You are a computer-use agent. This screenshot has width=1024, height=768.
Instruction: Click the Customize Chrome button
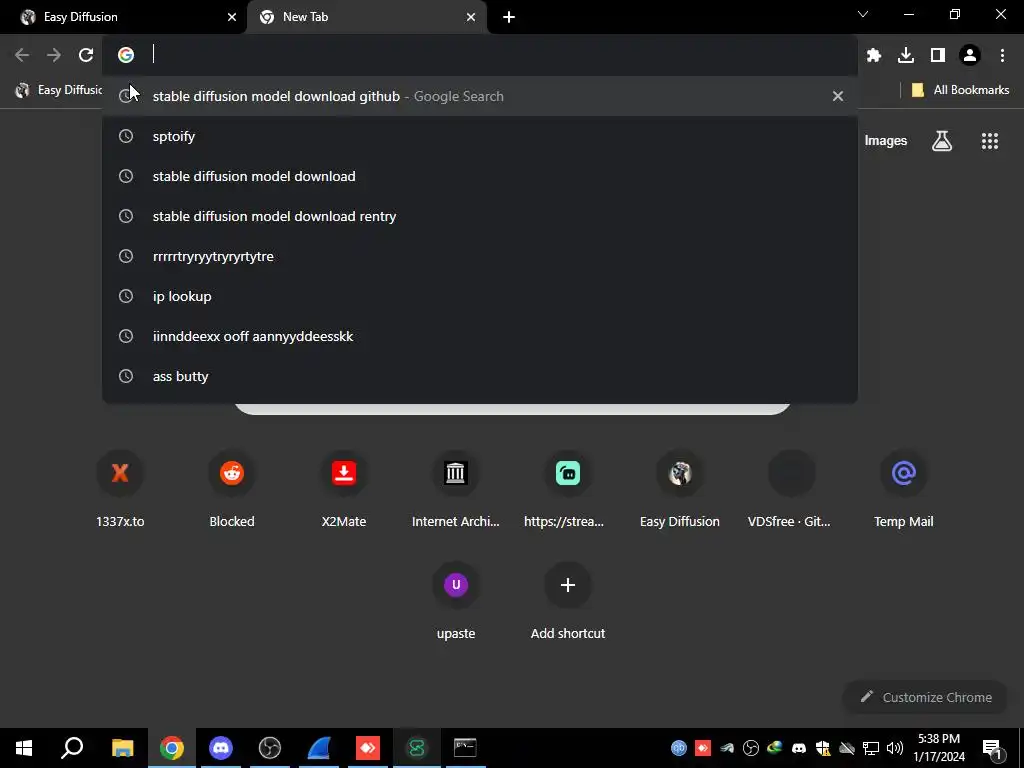[x=925, y=697]
